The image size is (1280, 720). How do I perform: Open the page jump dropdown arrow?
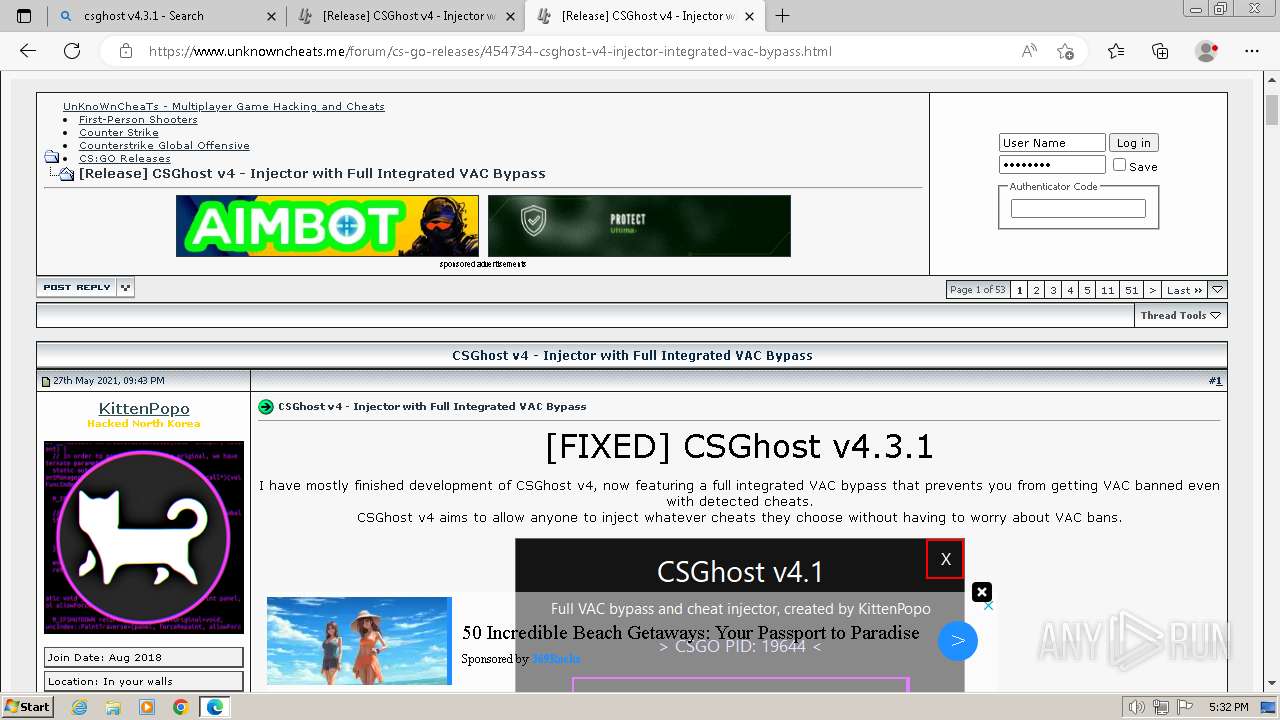click(x=1217, y=290)
